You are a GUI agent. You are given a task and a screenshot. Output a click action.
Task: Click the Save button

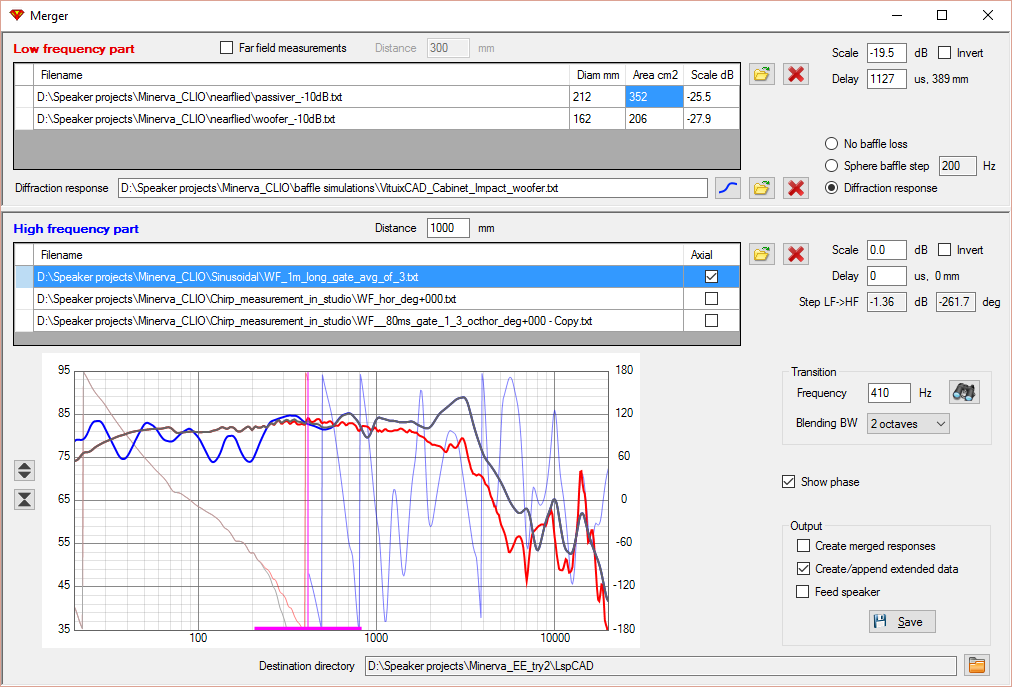(x=902, y=622)
